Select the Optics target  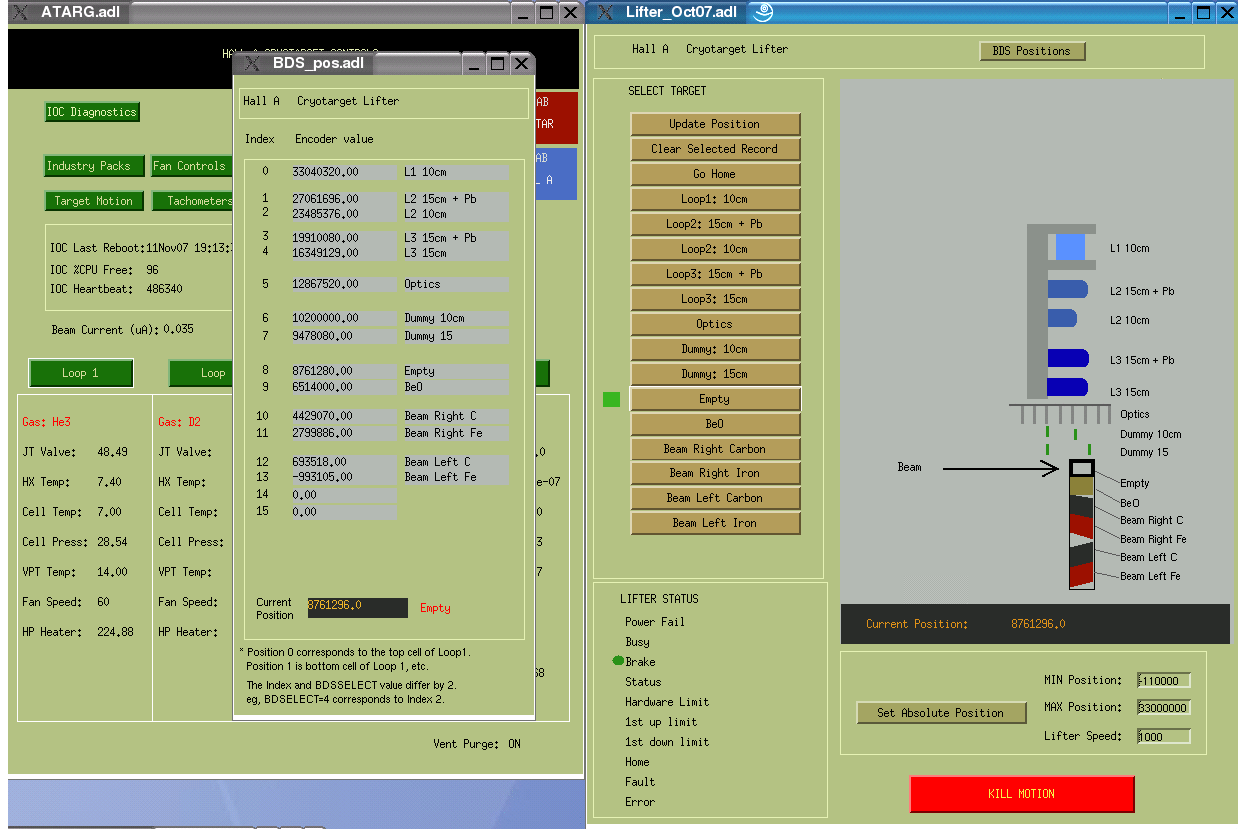pyautogui.click(x=715, y=324)
